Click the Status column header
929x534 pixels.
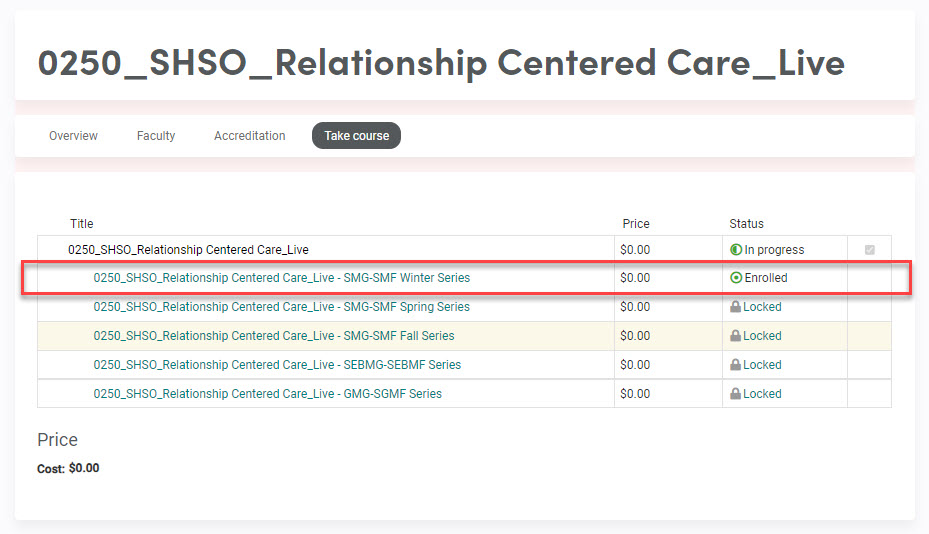746,224
